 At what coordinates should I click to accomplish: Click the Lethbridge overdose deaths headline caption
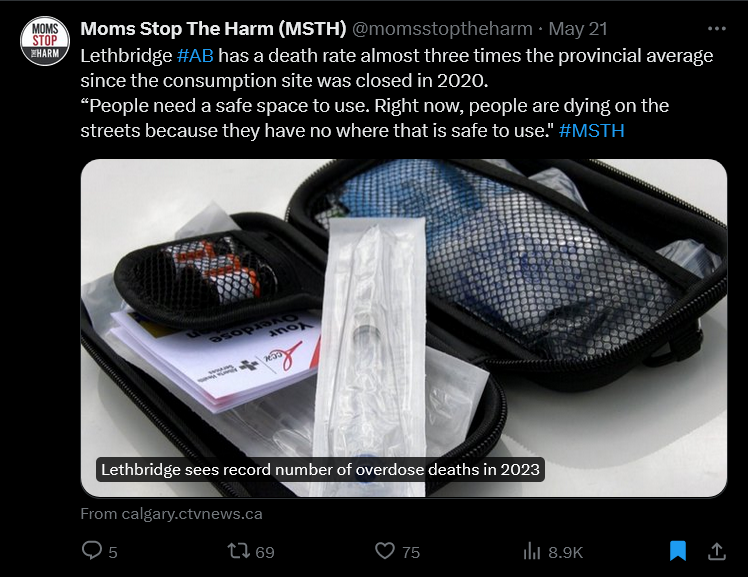tap(320, 470)
